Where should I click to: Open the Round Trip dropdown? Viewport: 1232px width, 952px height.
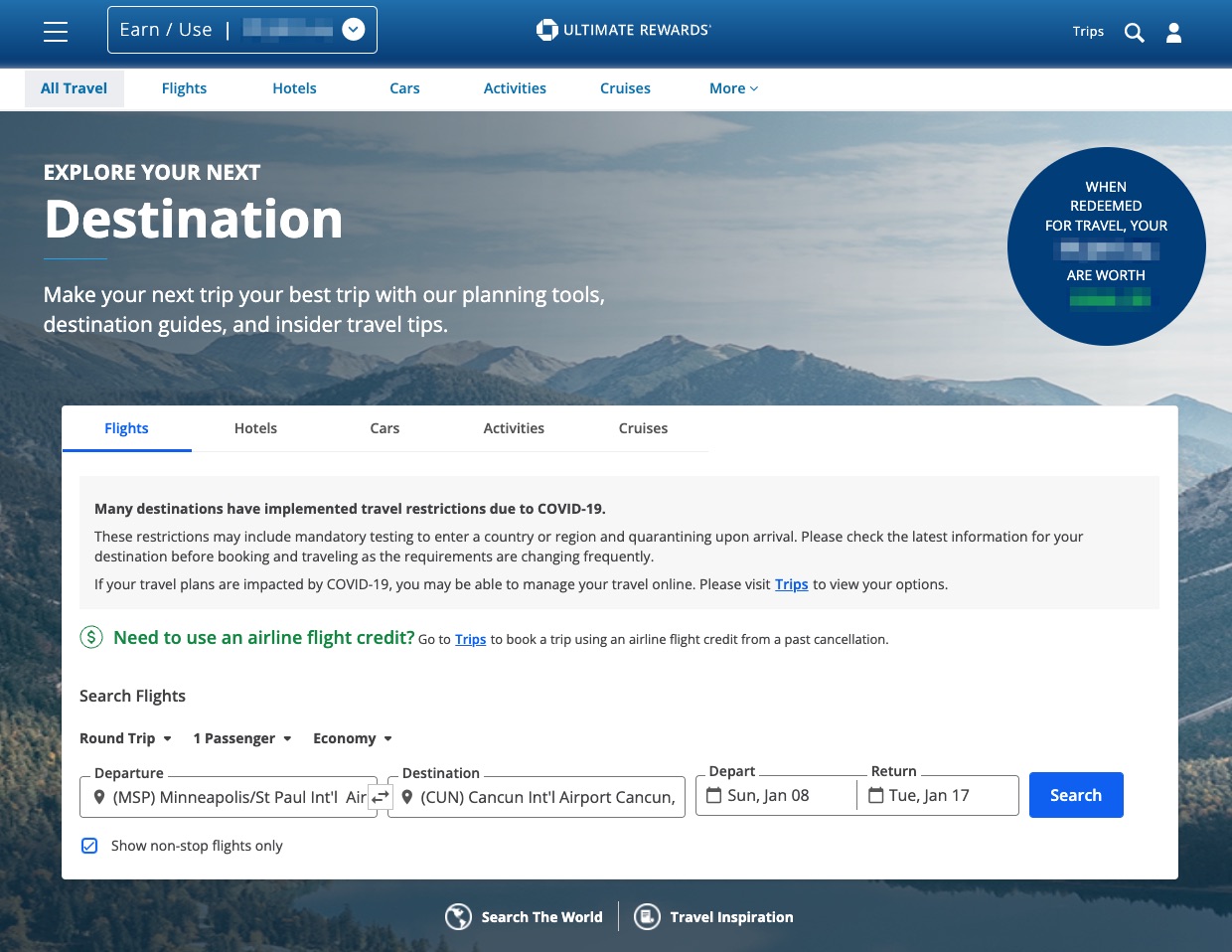pos(125,738)
